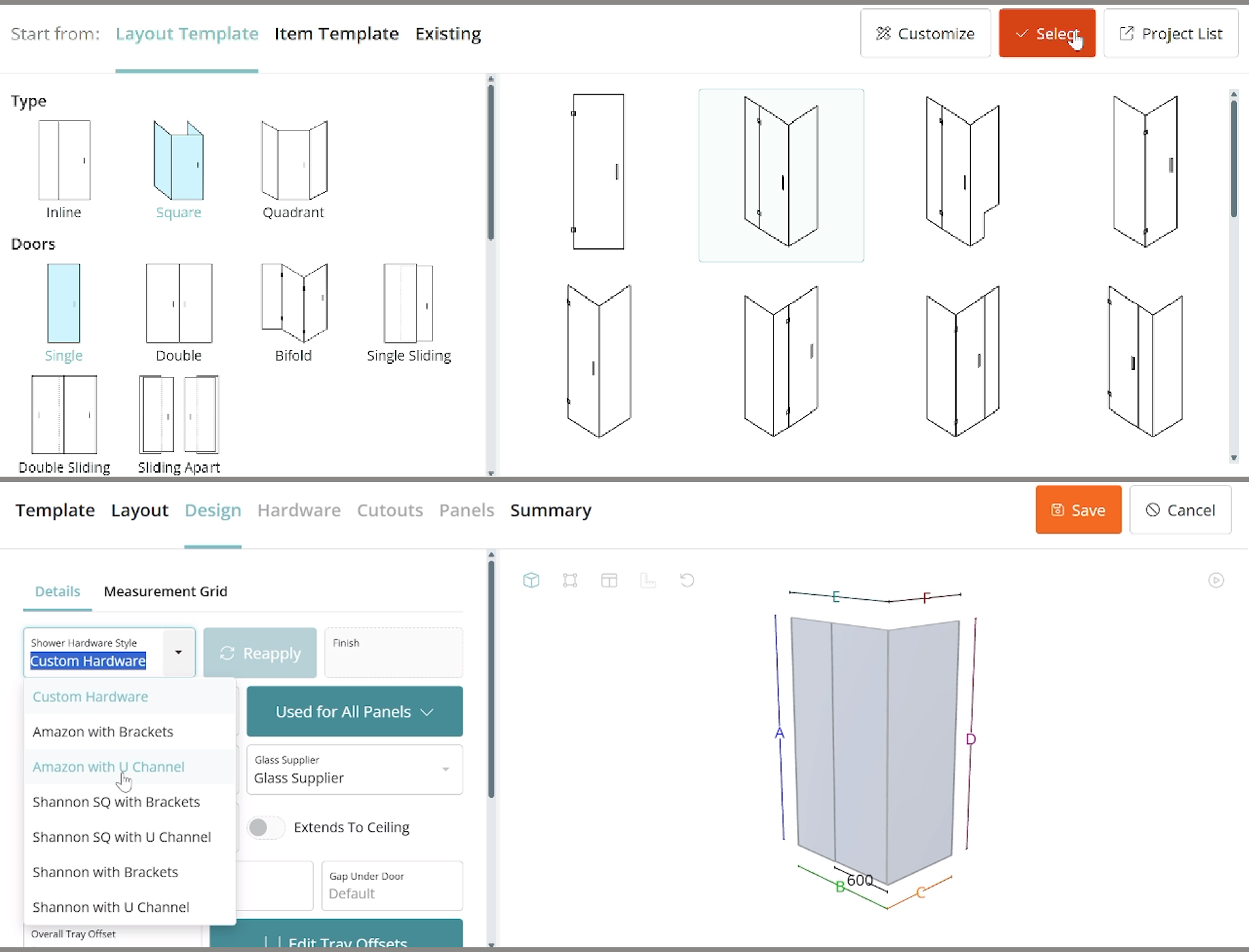1249x952 pixels.
Task: Click the bounding box view icon
Action: point(570,580)
